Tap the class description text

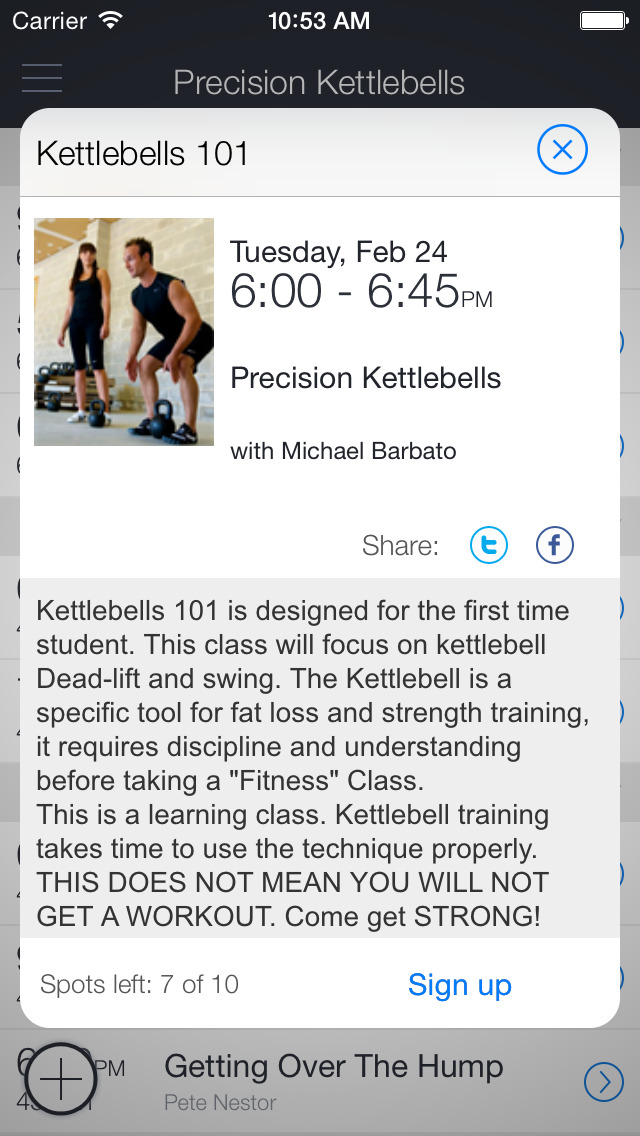310,762
